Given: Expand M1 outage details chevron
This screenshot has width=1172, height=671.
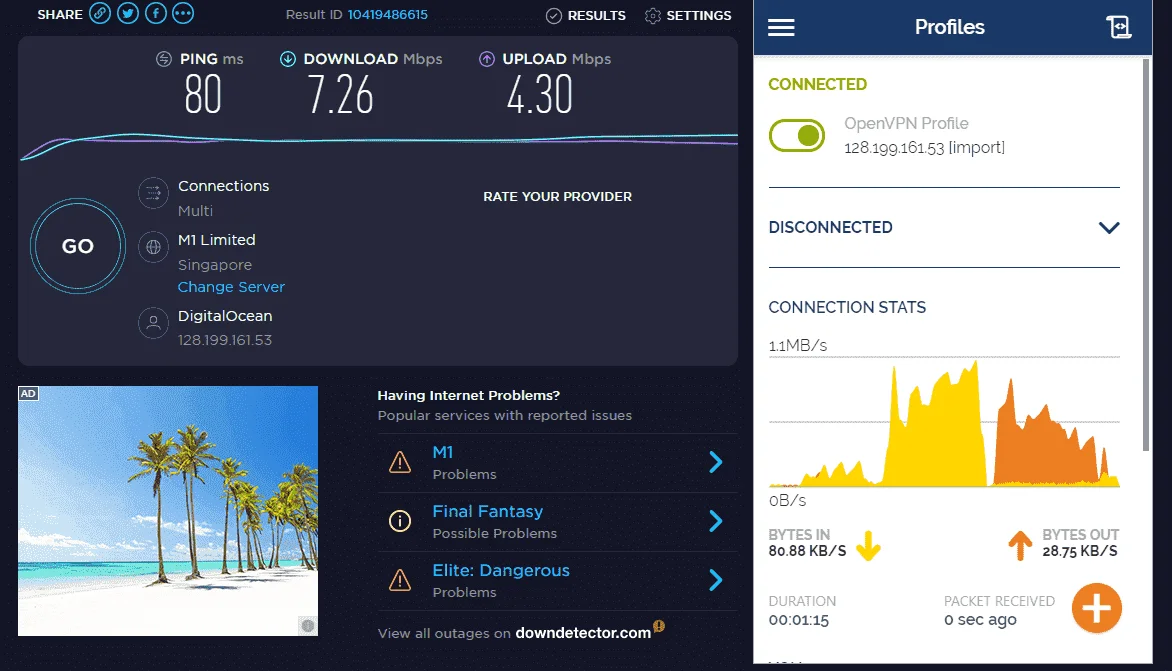Looking at the screenshot, I should coord(715,463).
